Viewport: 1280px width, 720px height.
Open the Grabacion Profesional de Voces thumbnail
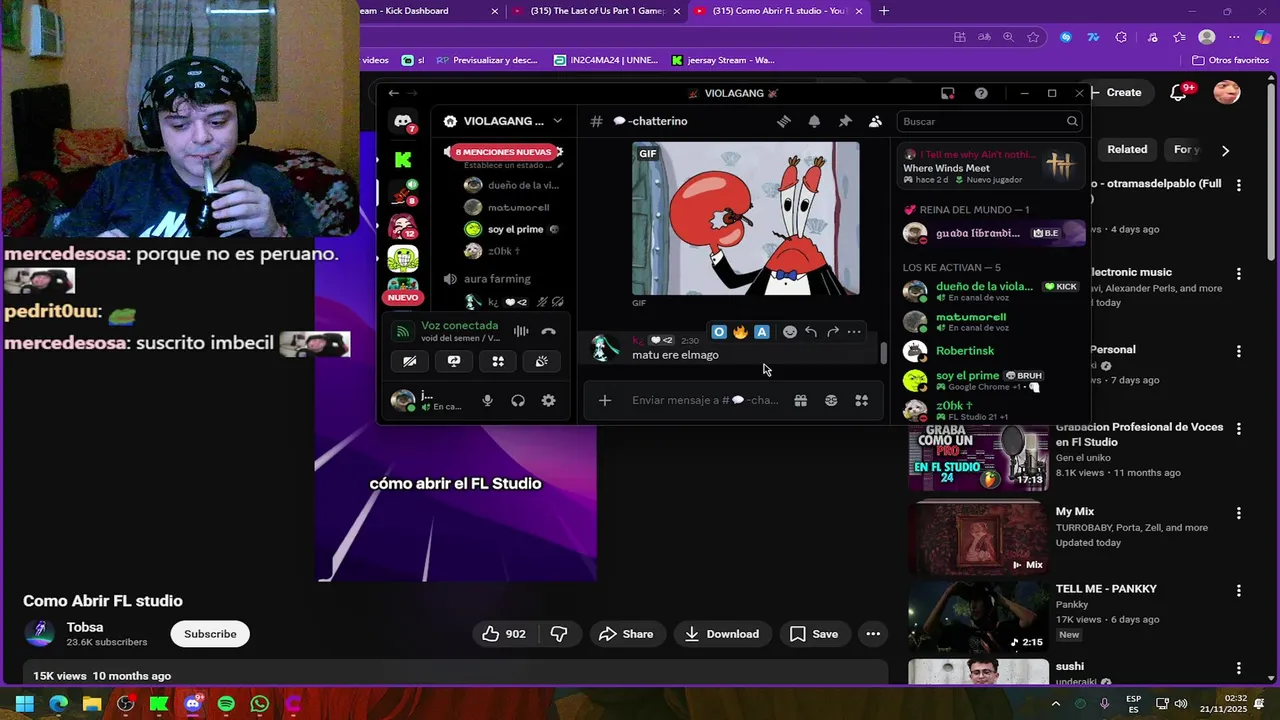pos(978,457)
